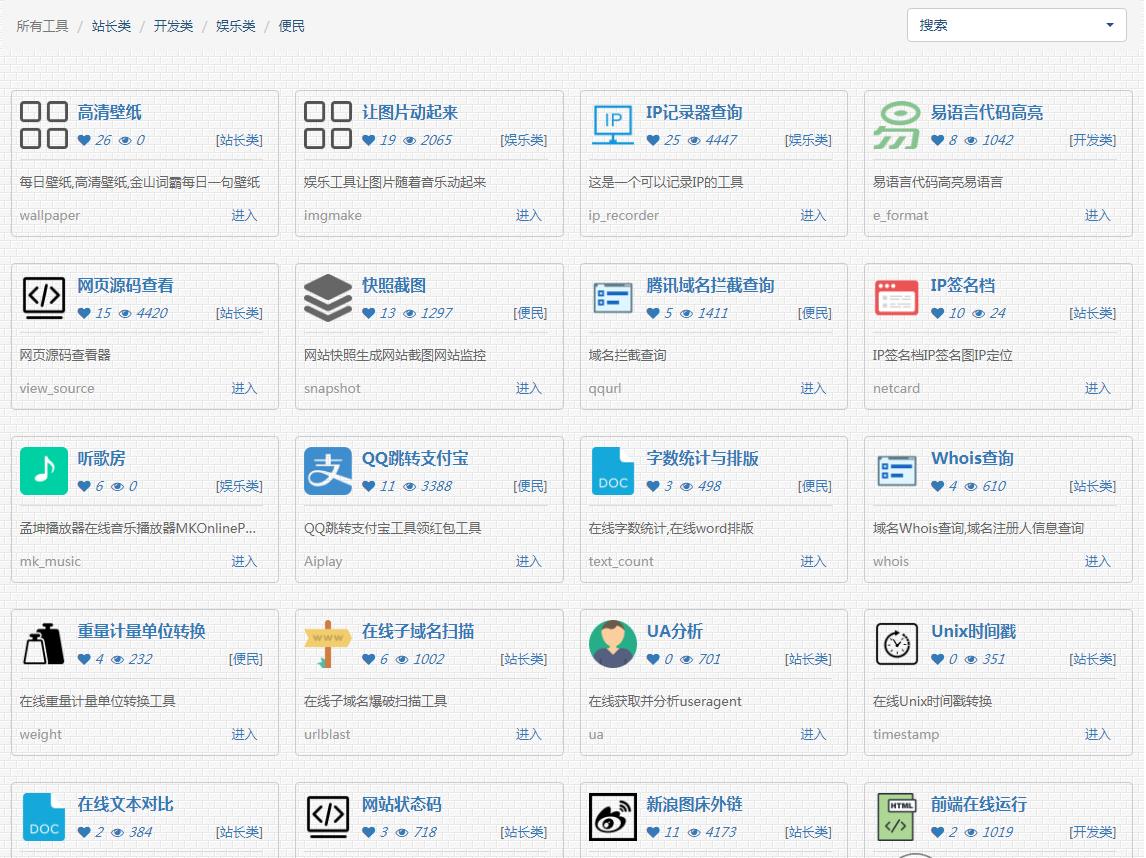Switch to the 便民 category
Viewport: 1146px width, 858px height.
[292, 26]
